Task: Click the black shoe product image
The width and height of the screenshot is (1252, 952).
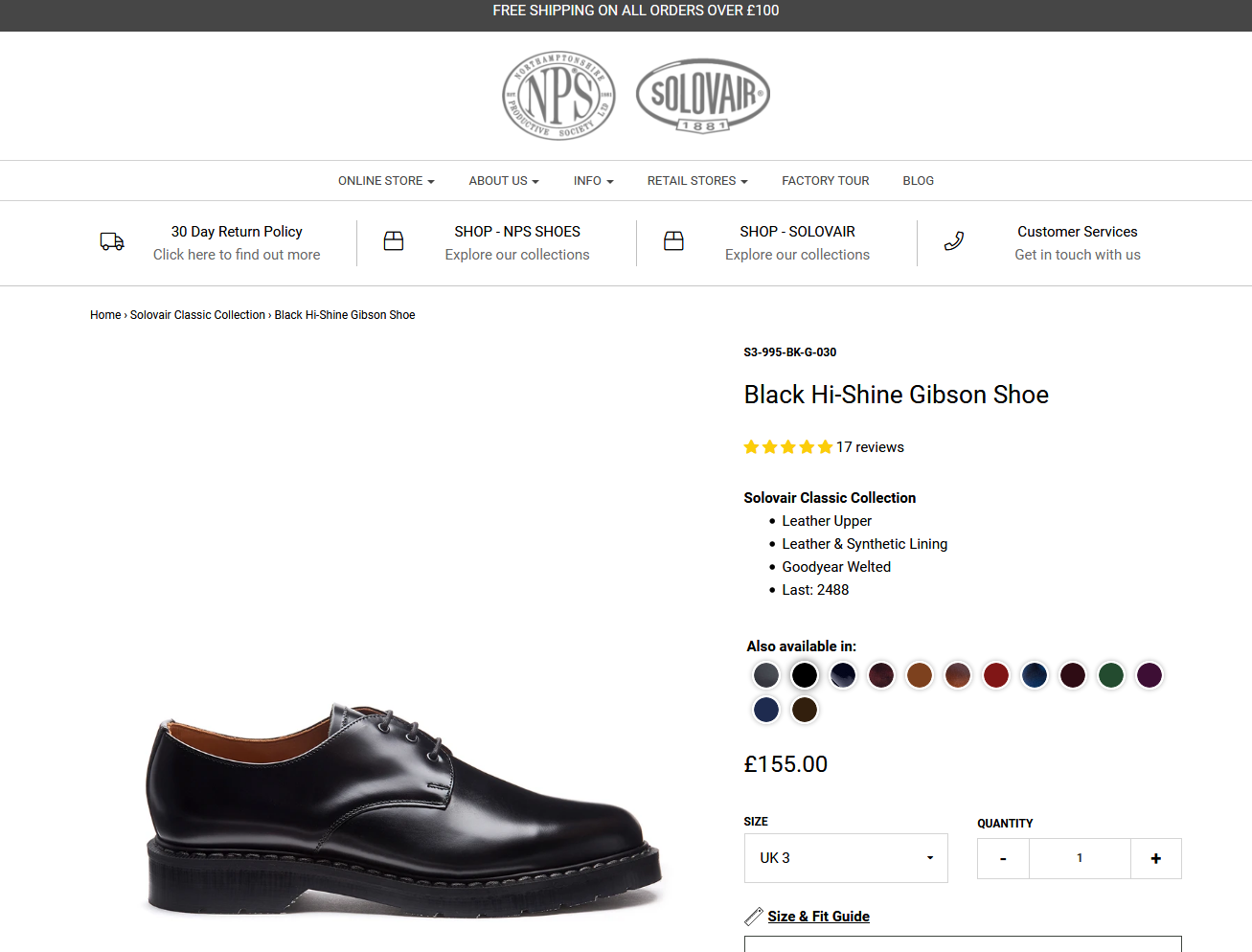Action: (403, 809)
